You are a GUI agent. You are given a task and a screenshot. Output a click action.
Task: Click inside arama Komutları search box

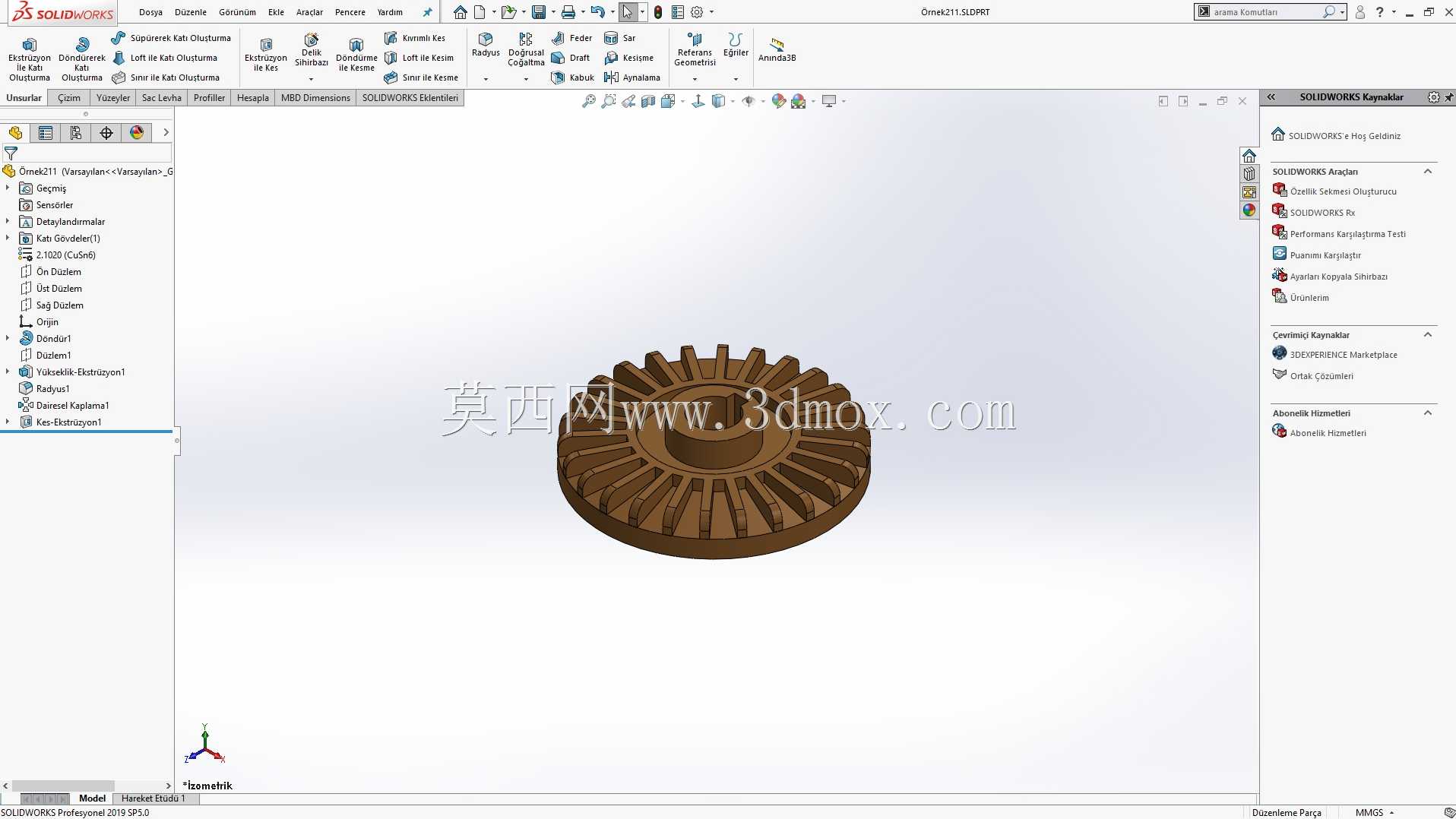[1265, 12]
